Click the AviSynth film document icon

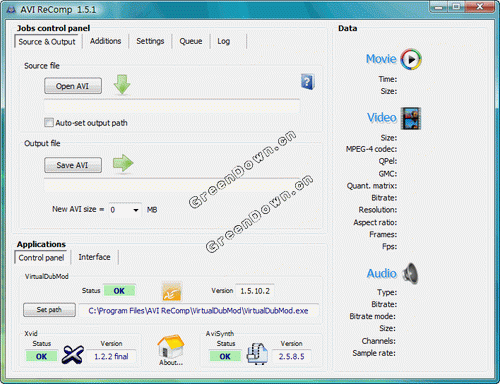click(x=257, y=354)
